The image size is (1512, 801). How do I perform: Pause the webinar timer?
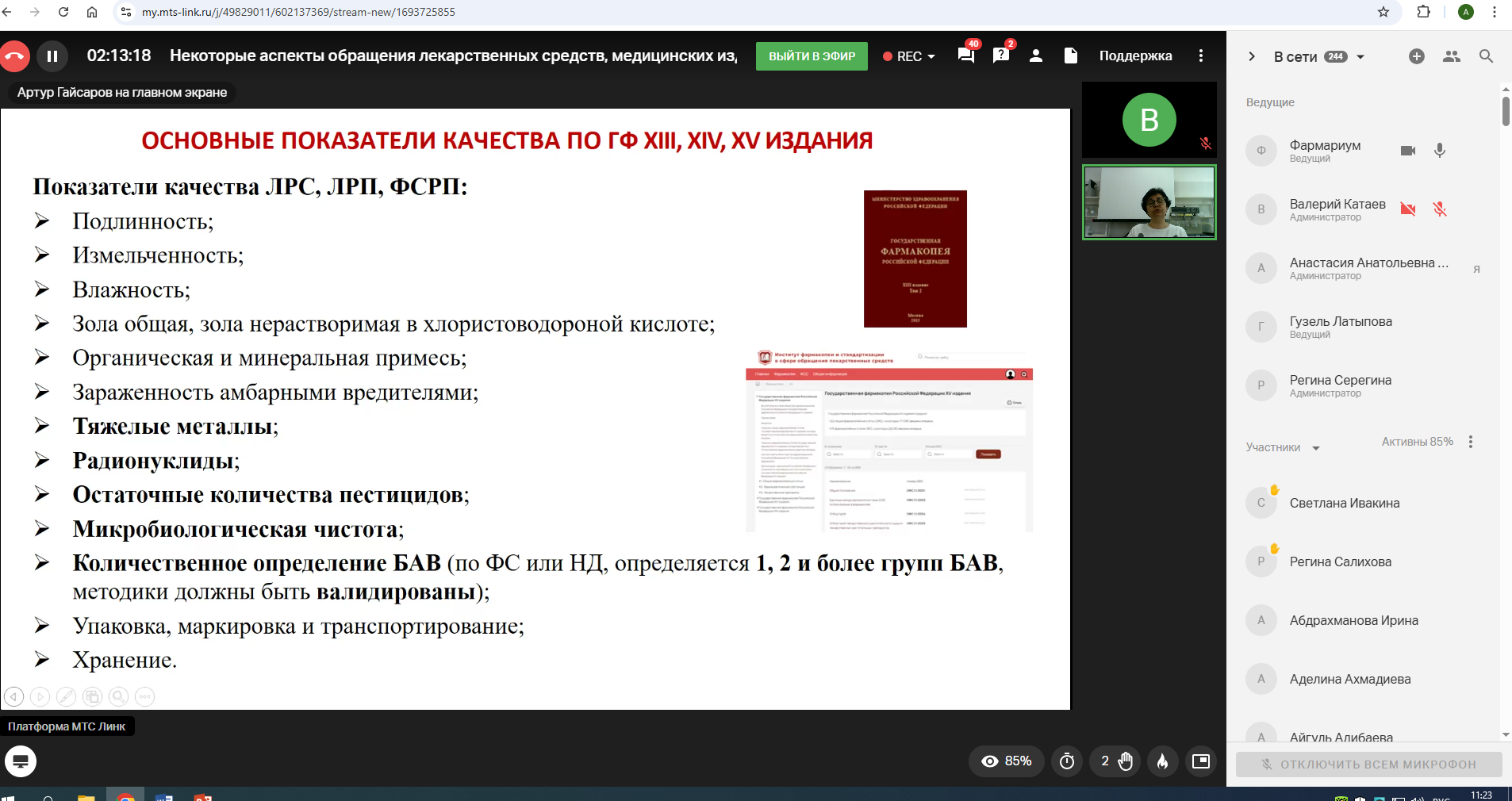pos(52,56)
